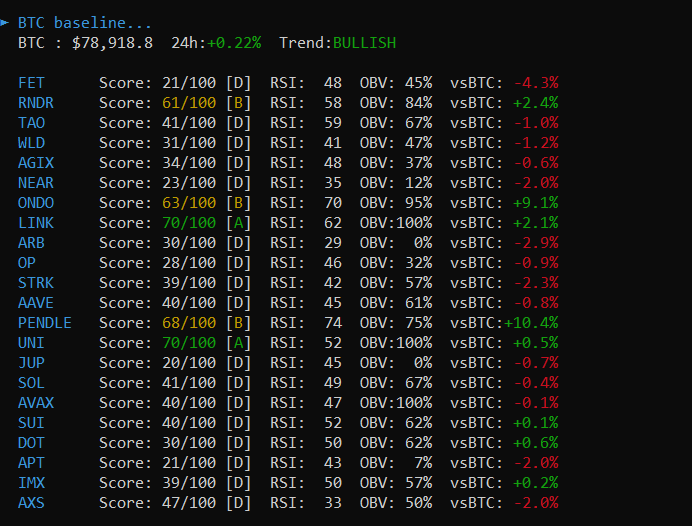Screen dimensions: 692x526
Task: Select PENDLE's vsBTC +10.4% value
Action: [x=531, y=323]
